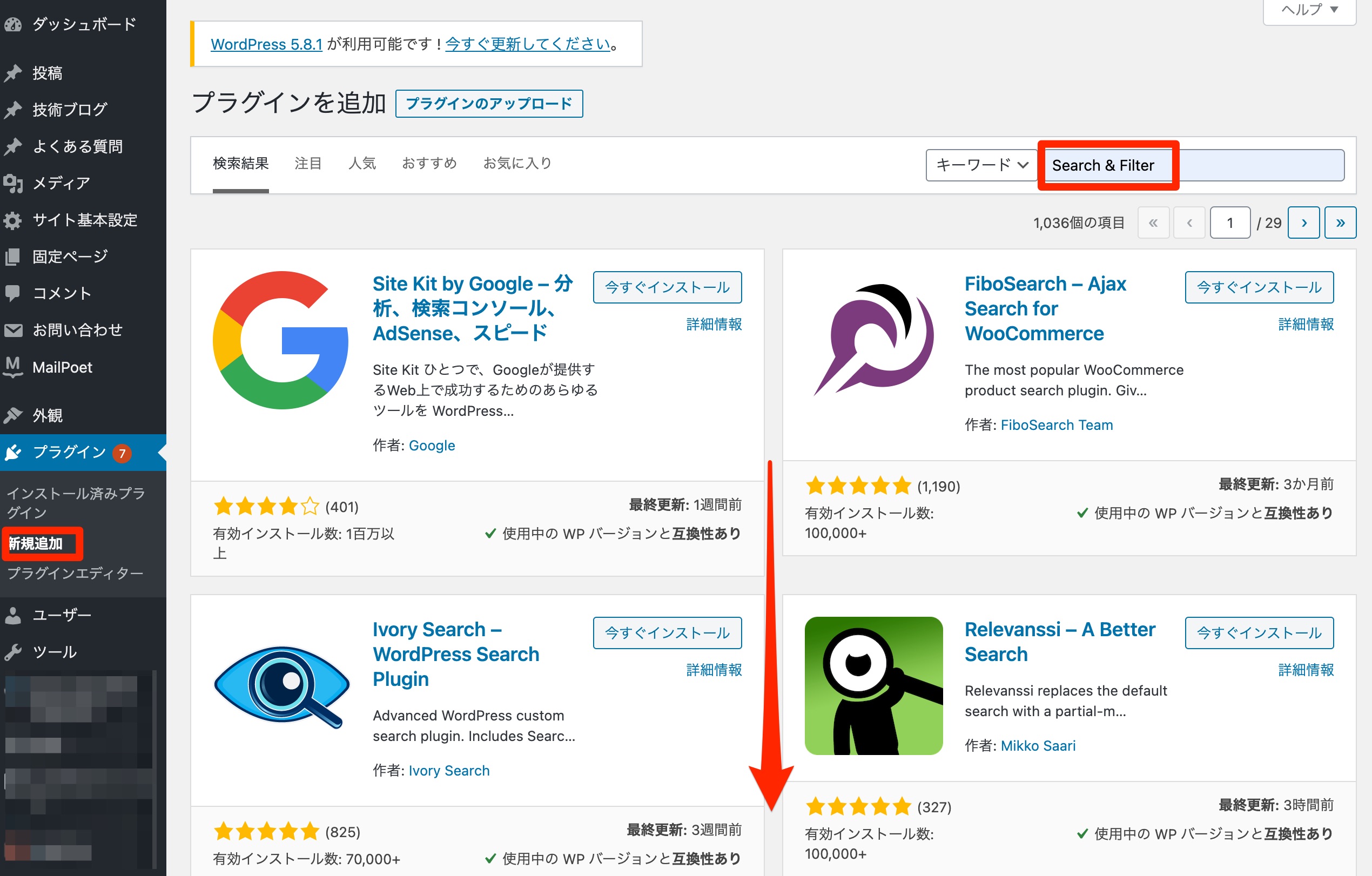Viewport: 1372px width, 876px height.
Task: Install Relevanssi plugin now
Action: [x=1259, y=633]
